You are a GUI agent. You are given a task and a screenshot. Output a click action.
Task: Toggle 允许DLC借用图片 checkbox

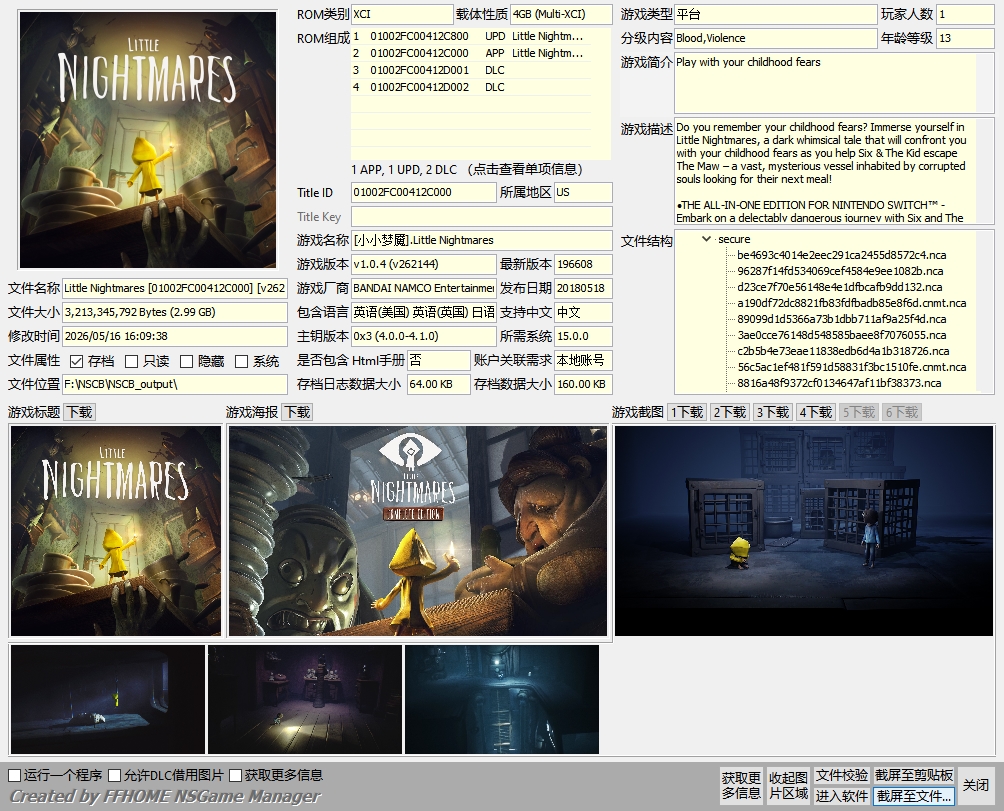pyautogui.click(x=115, y=775)
